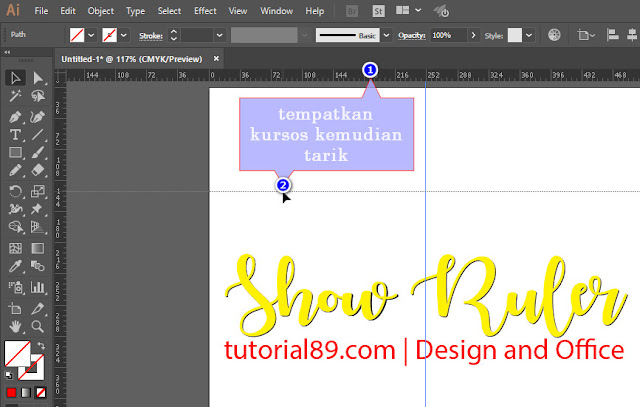Open Recolor Artwork

(x=554, y=35)
